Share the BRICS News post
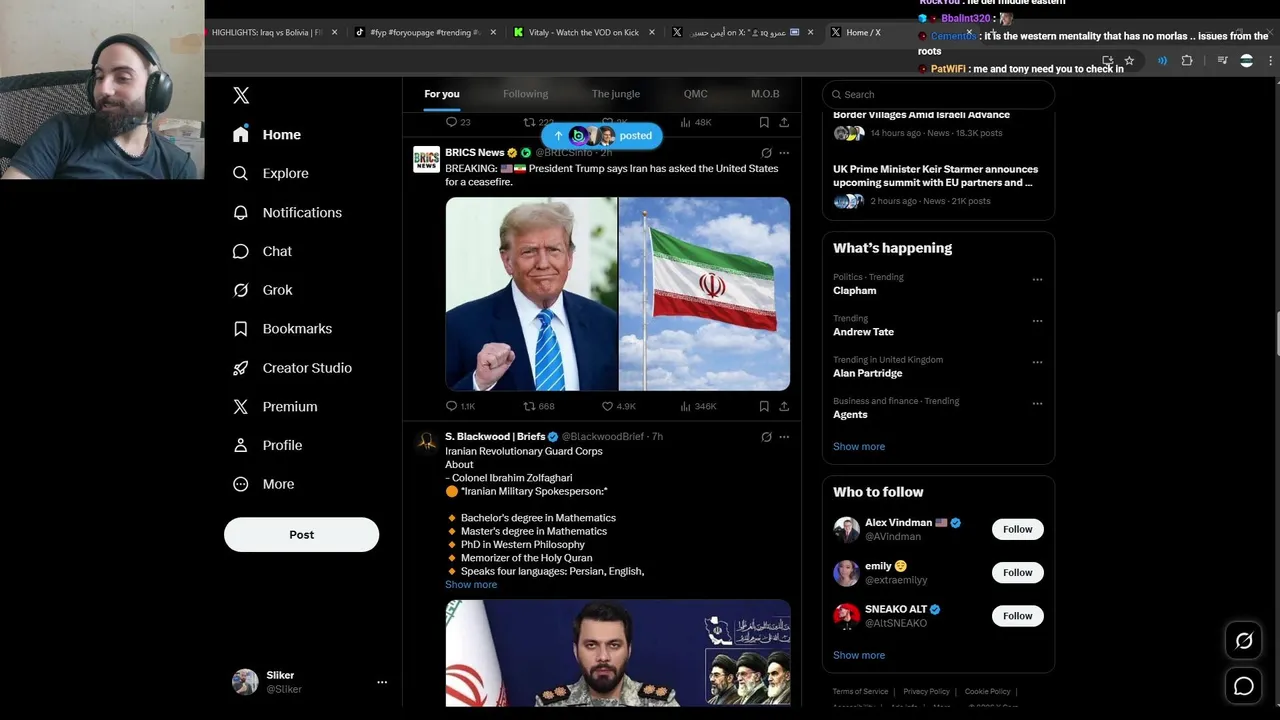The width and height of the screenshot is (1280, 720). point(784,406)
